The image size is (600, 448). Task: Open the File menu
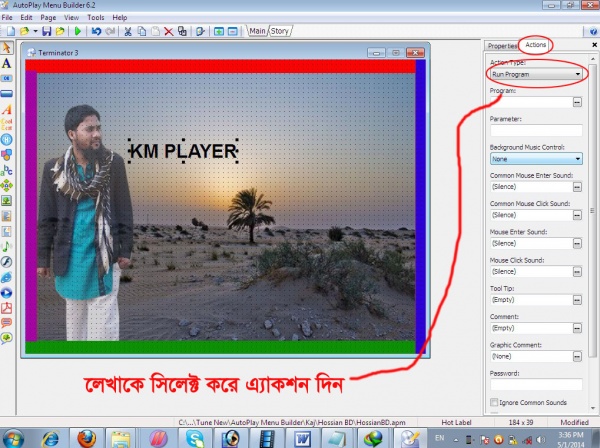click(7, 18)
